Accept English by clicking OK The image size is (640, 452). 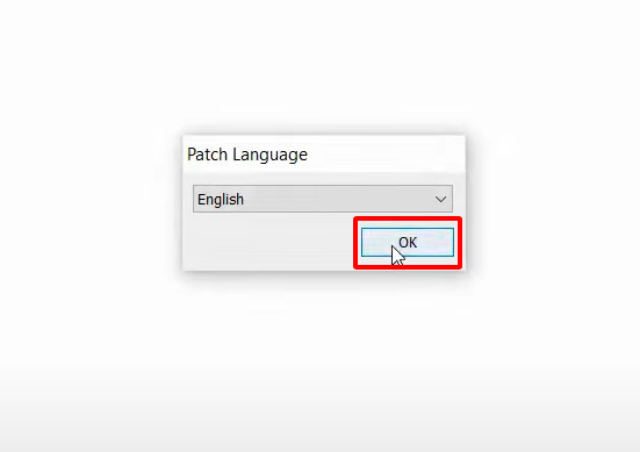coord(407,243)
